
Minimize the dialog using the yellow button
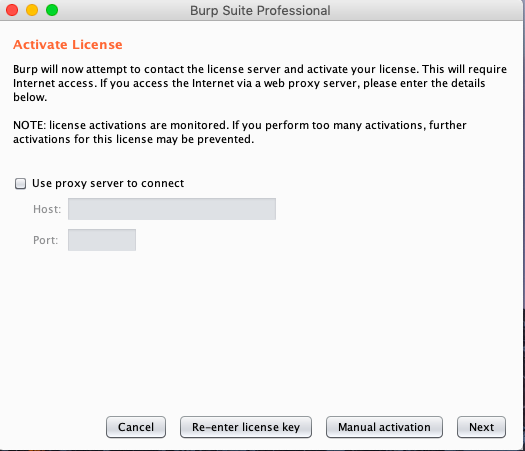[32, 10]
